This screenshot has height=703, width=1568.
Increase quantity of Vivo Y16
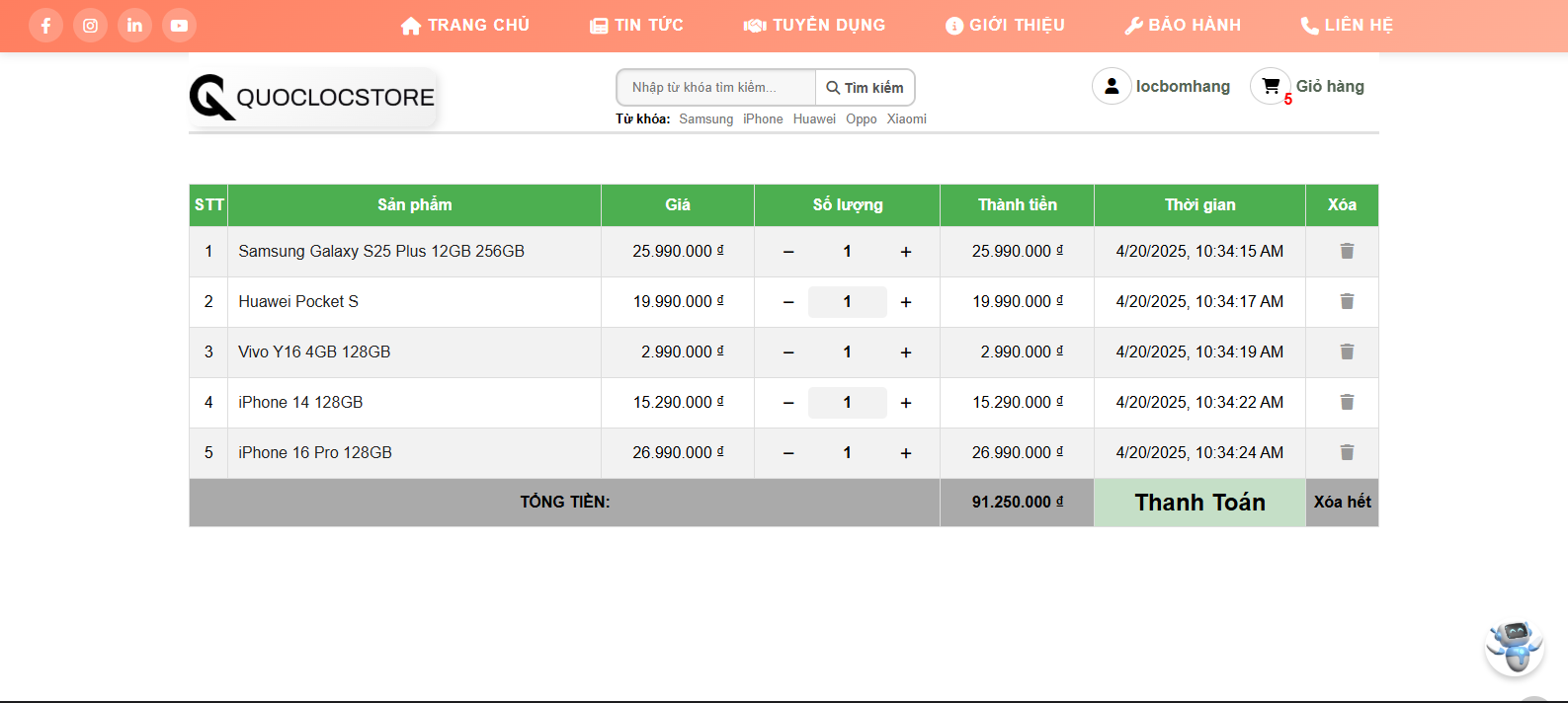(x=906, y=352)
